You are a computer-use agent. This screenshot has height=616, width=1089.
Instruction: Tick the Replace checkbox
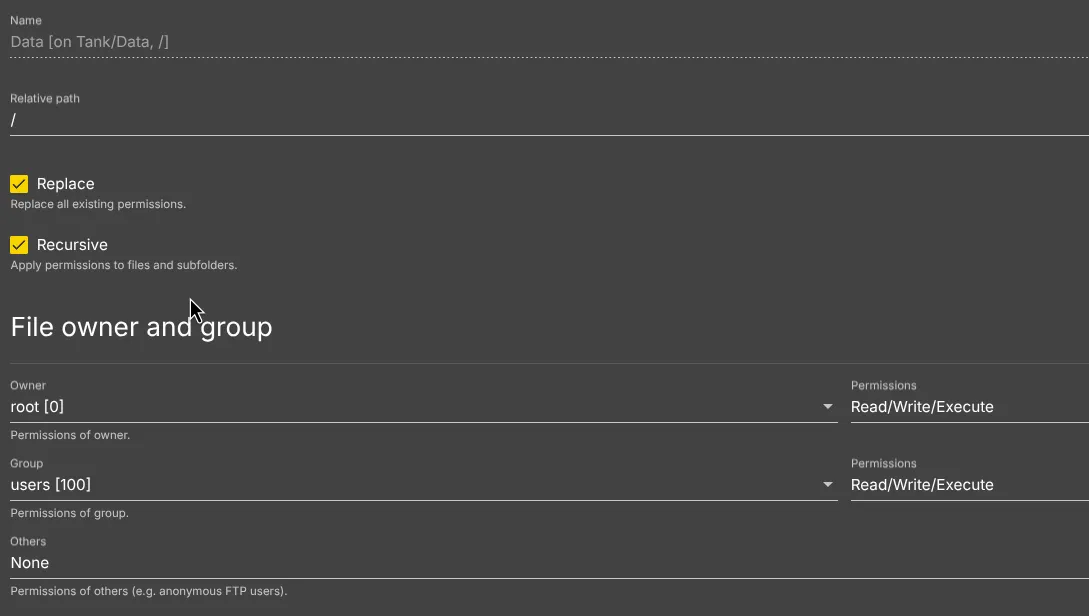coord(19,184)
